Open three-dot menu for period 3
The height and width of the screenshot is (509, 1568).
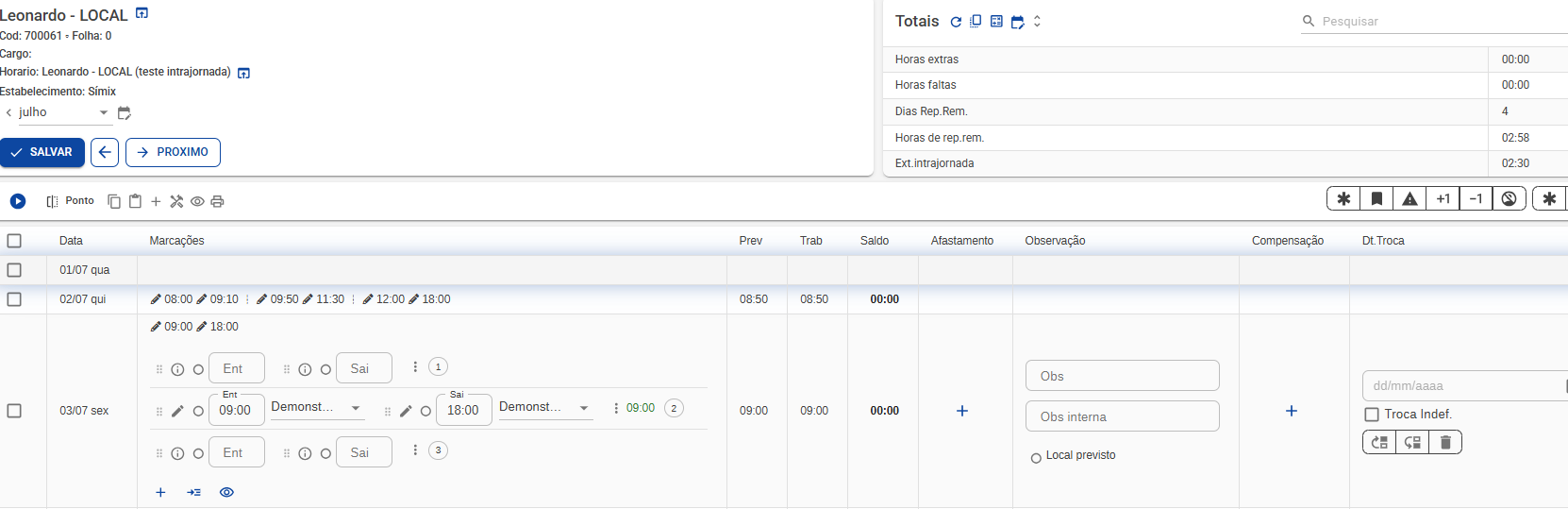click(415, 450)
